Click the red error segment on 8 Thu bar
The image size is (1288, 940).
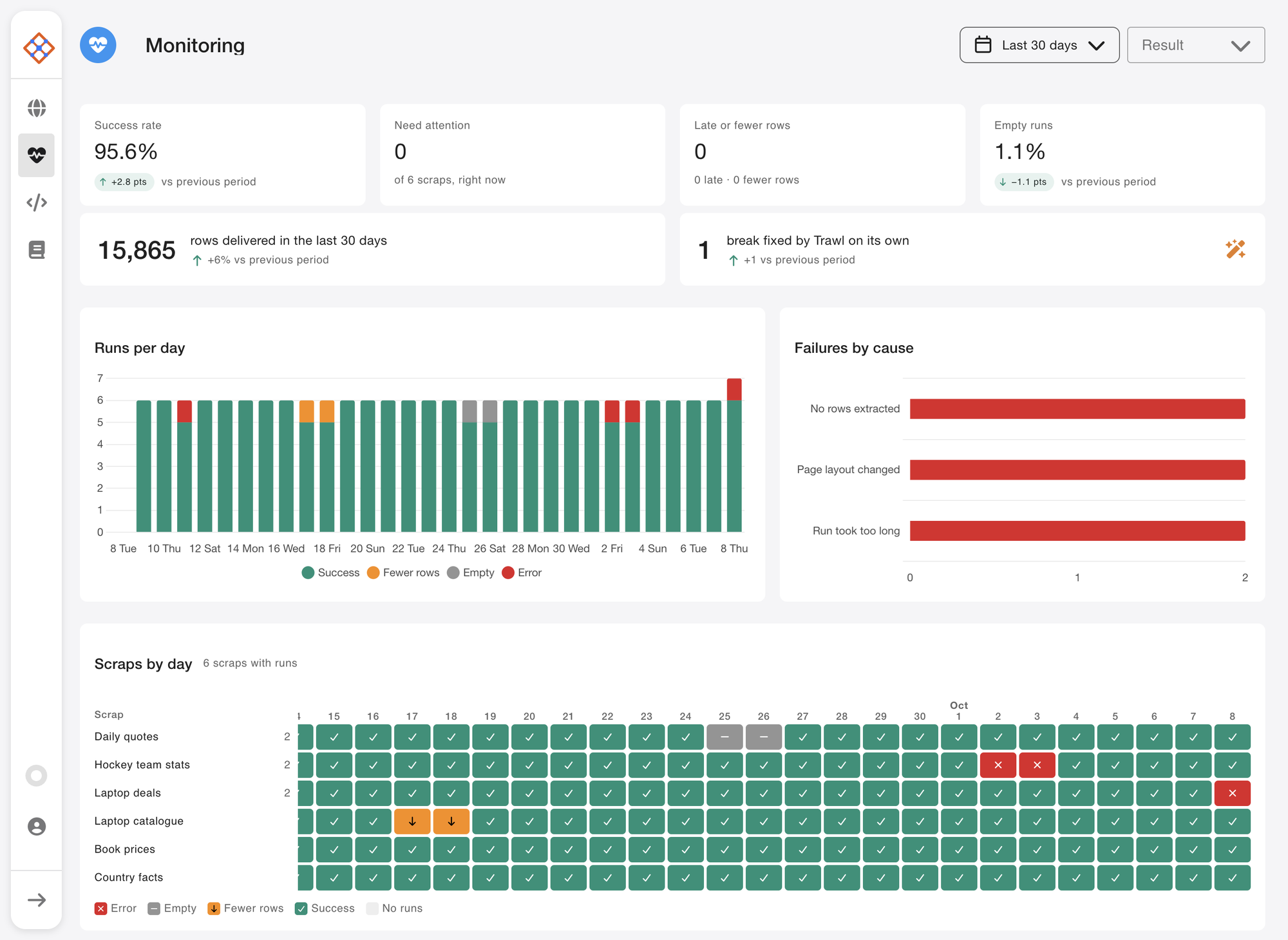[734, 390]
